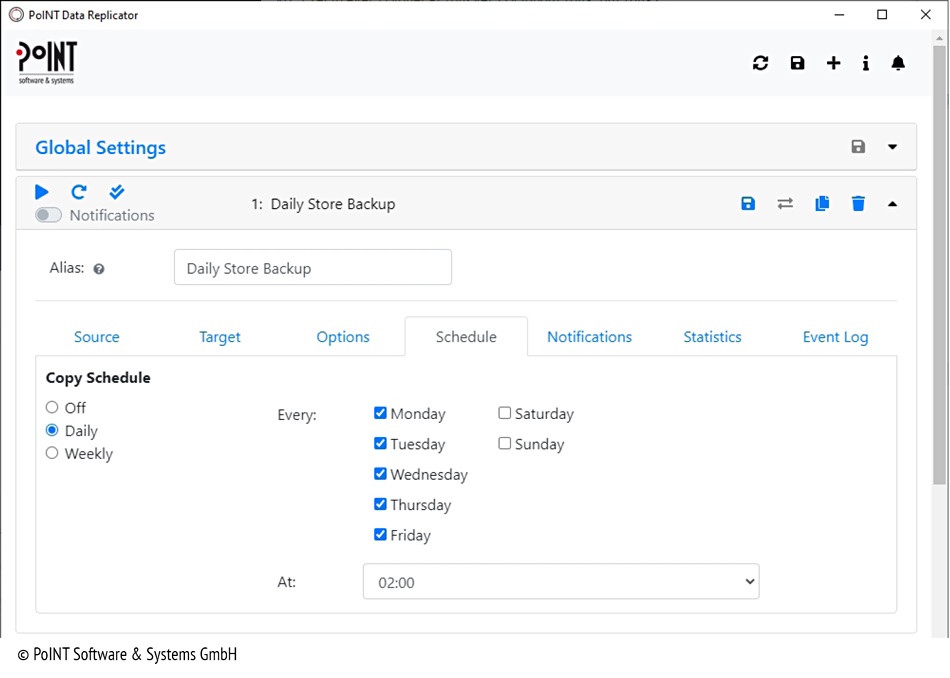
Task: Open notifications bell icon
Action: (898, 63)
